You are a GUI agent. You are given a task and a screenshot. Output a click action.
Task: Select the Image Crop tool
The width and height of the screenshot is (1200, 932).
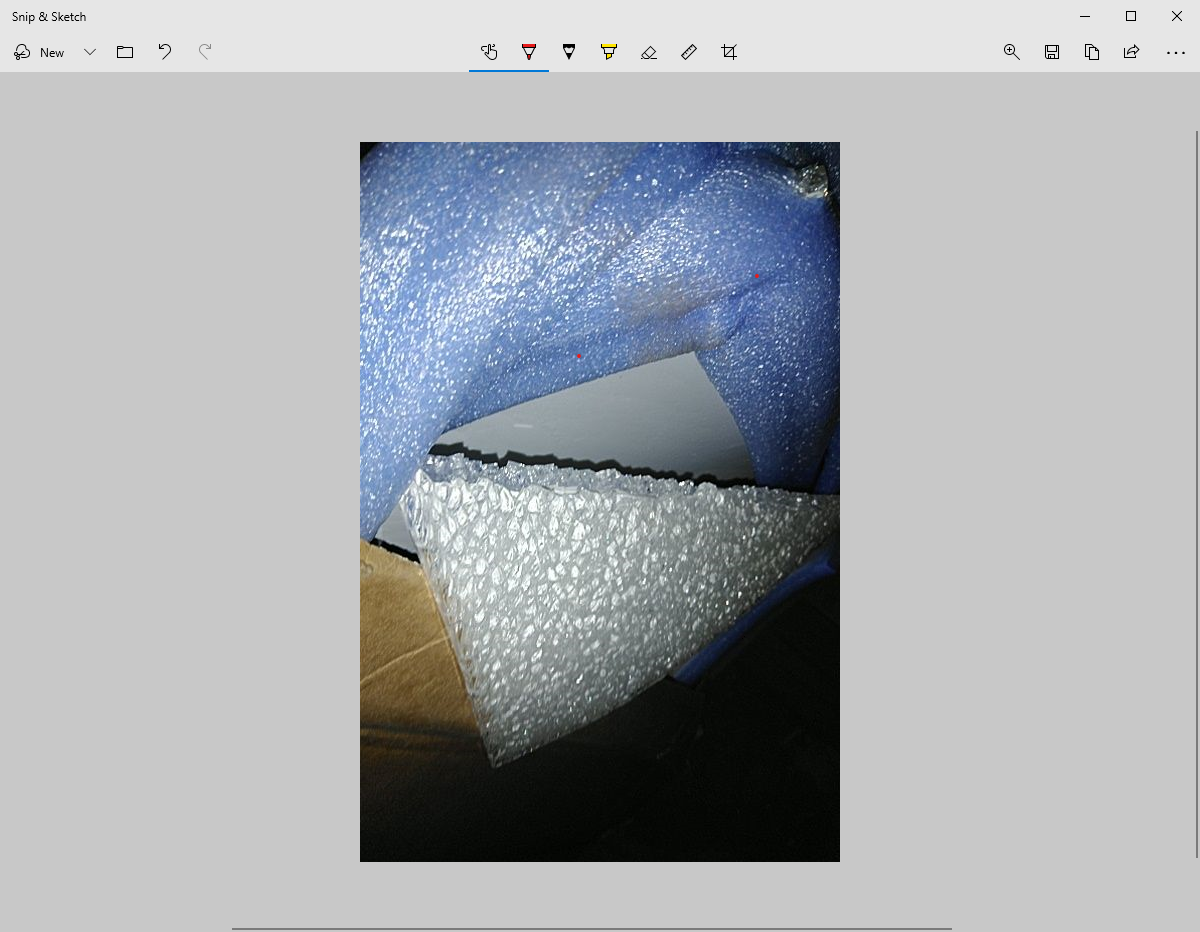729,52
